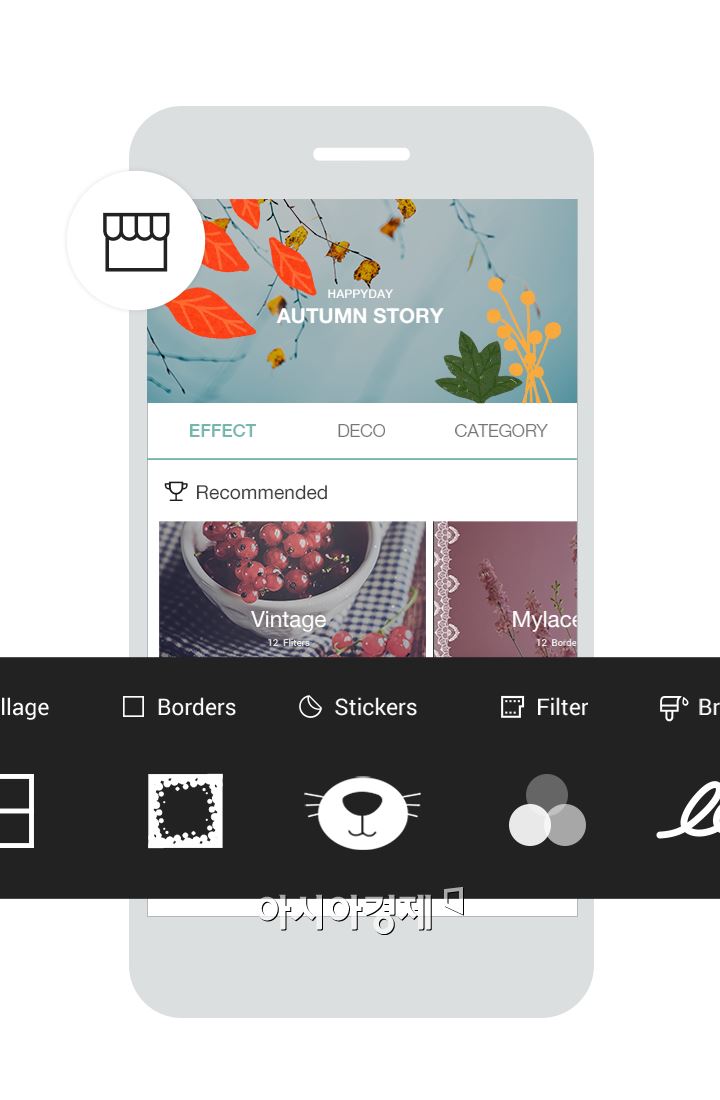720x1100 pixels.
Task: Click the paint roller Brush icon
Action: 674,707
